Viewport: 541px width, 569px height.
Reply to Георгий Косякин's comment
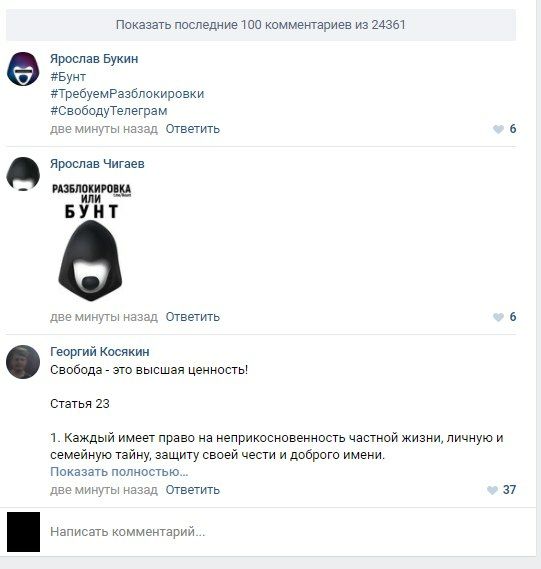[193, 490]
